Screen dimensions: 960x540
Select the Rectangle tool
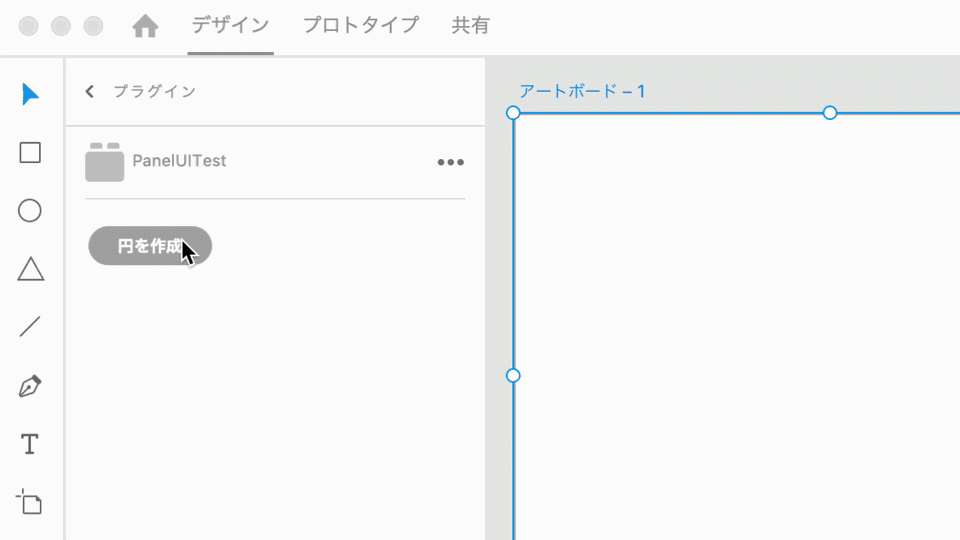click(30, 152)
